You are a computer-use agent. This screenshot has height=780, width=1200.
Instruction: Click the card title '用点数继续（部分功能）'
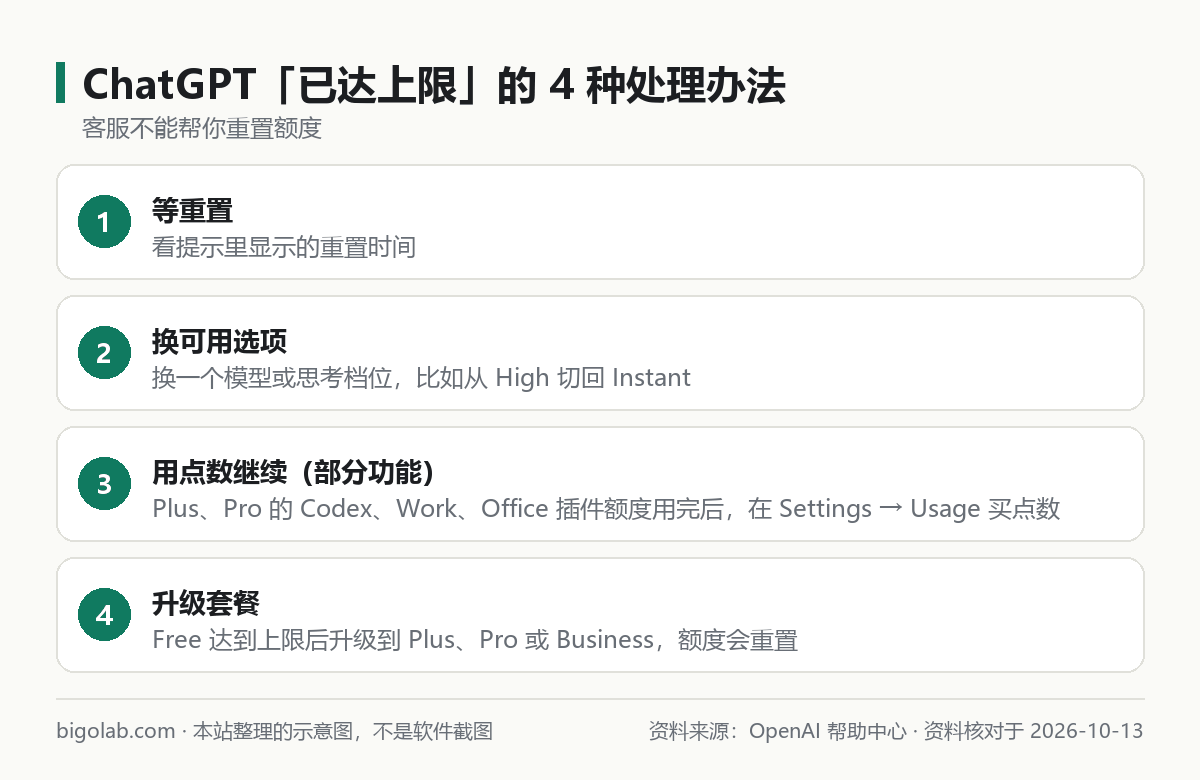(x=293, y=473)
